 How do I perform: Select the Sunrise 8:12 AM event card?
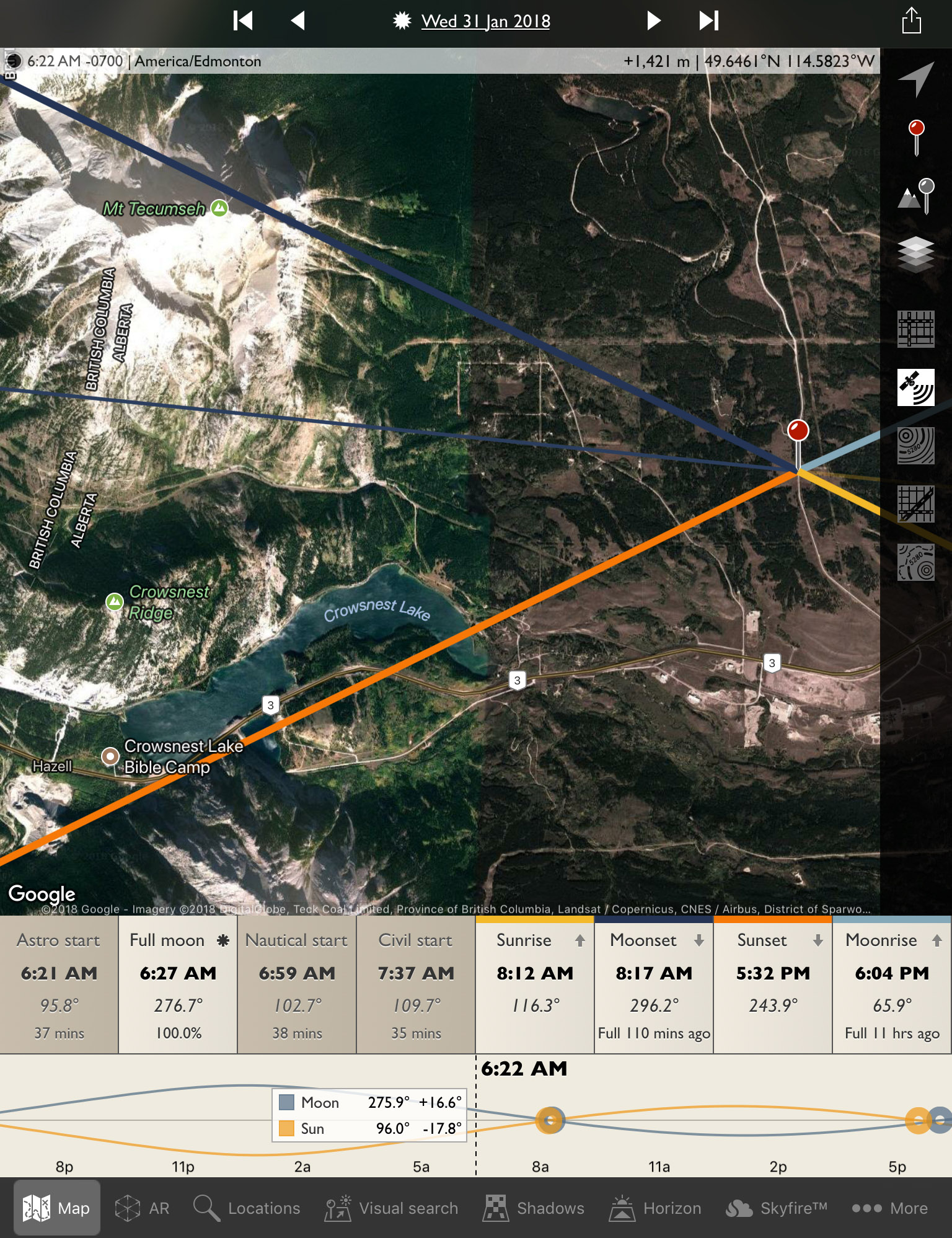[535, 986]
